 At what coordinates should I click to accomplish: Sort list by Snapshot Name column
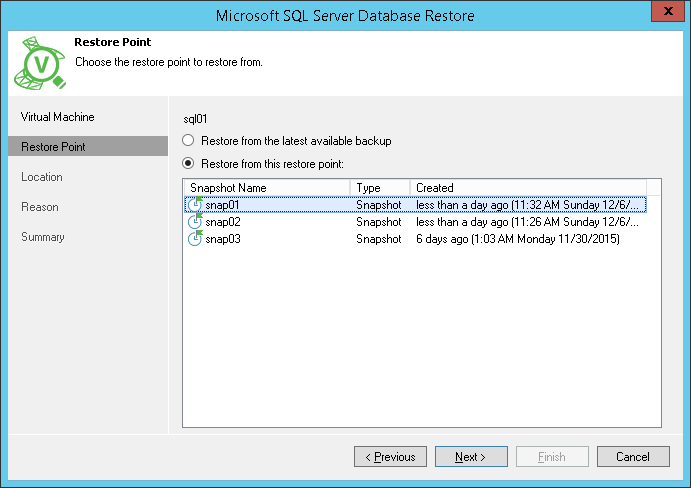pyautogui.click(x=267, y=188)
